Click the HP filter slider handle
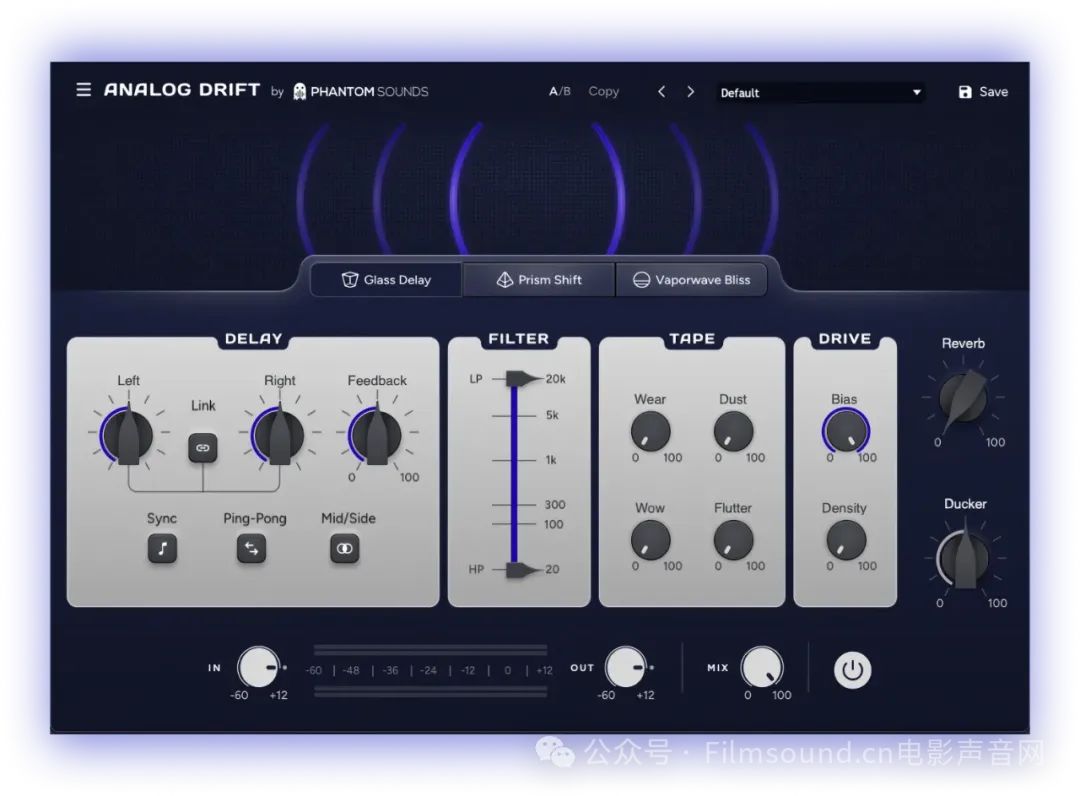1080x796 pixels. [x=518, y=570]
